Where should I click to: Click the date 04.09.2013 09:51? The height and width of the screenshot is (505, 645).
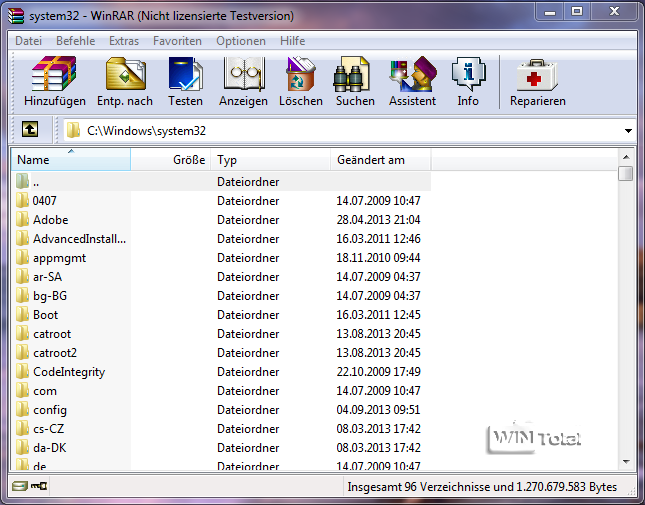378,410
